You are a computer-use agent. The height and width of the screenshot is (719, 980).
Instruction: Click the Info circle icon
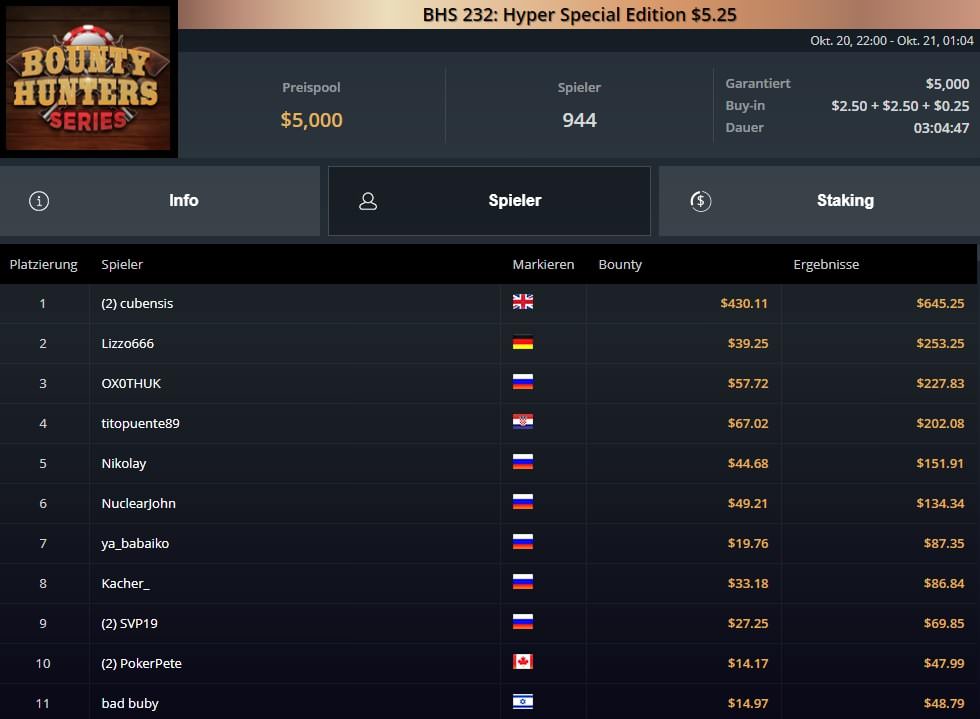(39, 201)
